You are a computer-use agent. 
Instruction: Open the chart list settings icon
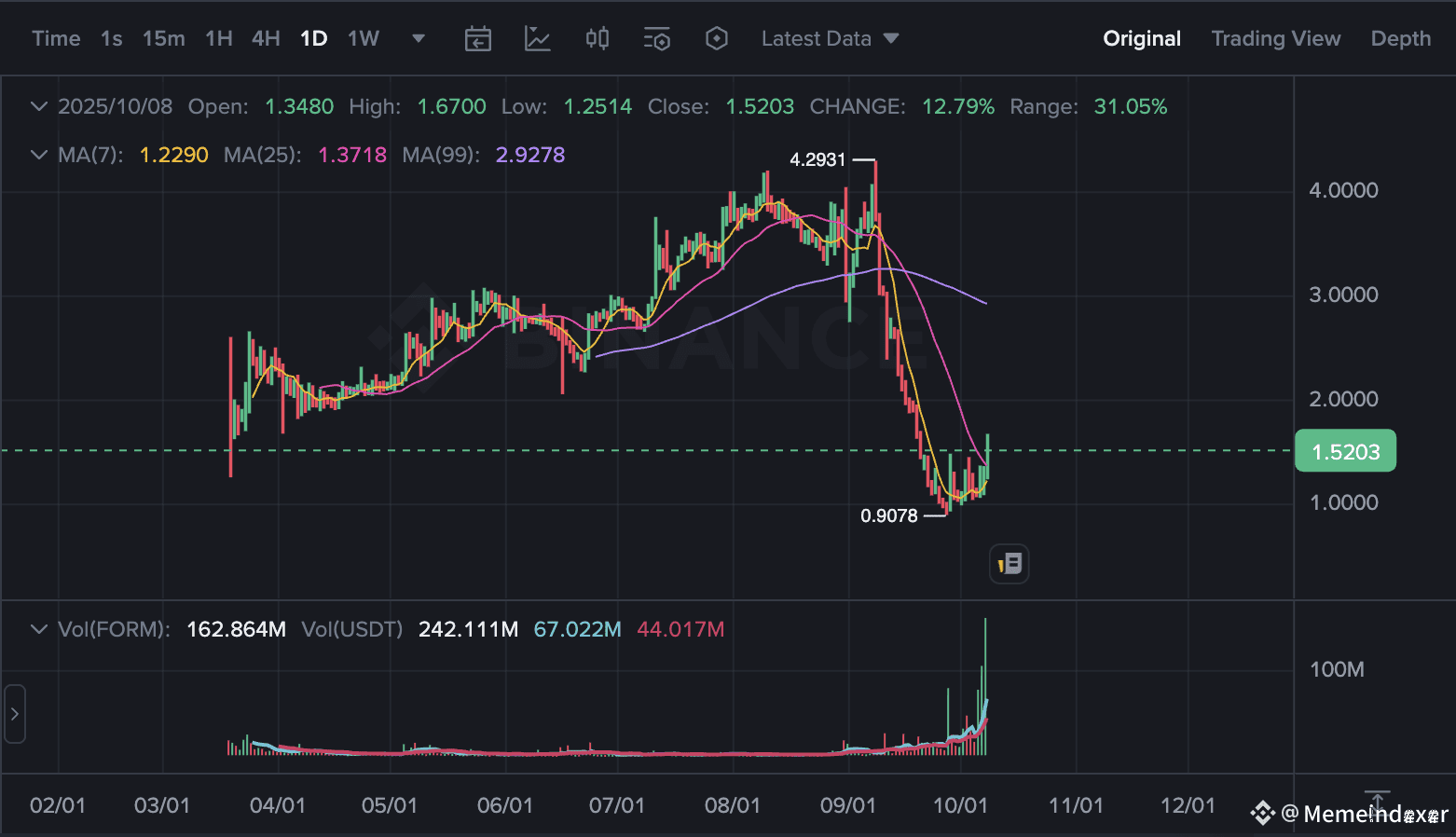point(657,38)
